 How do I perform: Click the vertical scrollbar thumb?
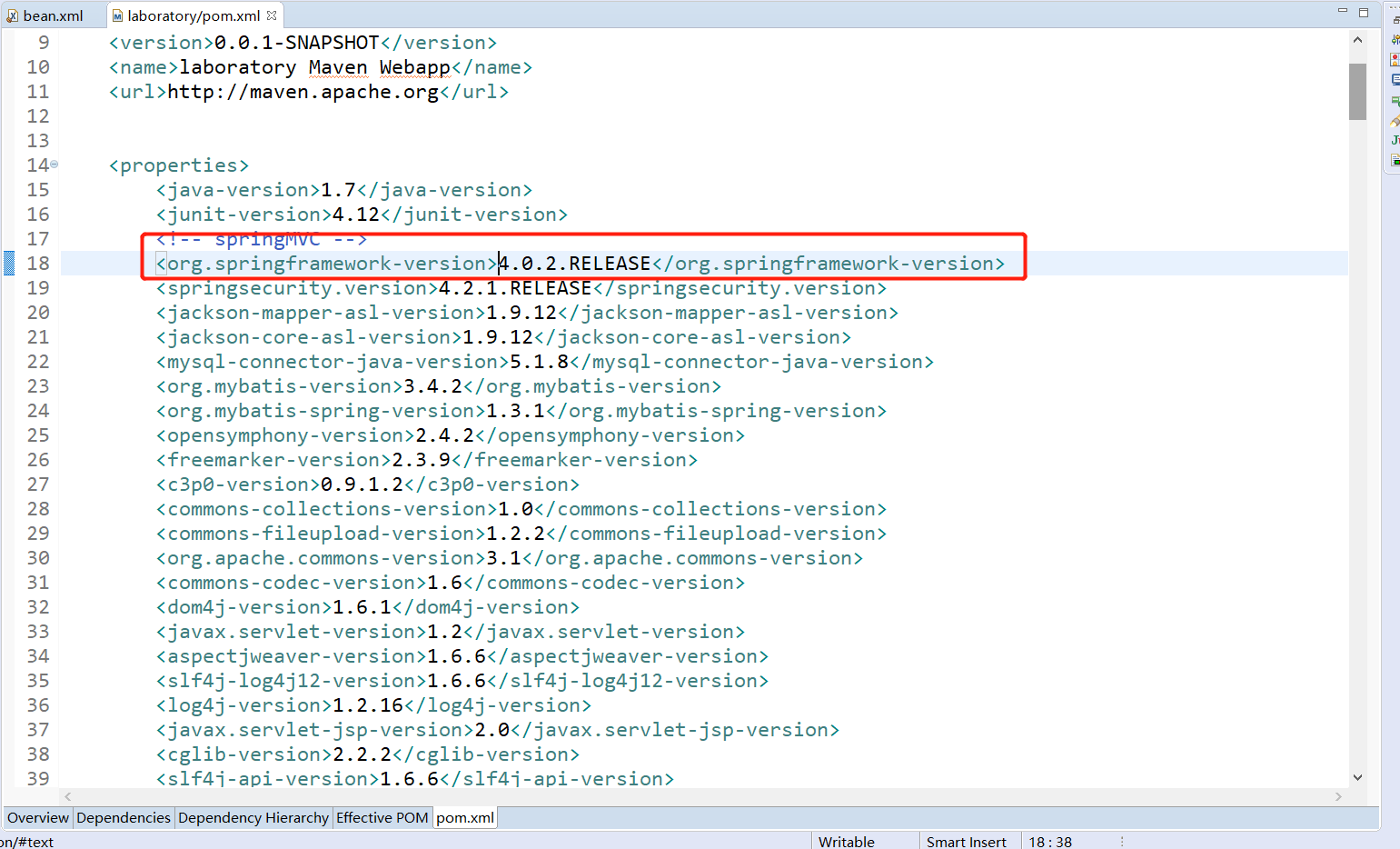[x=1359, y=91]
